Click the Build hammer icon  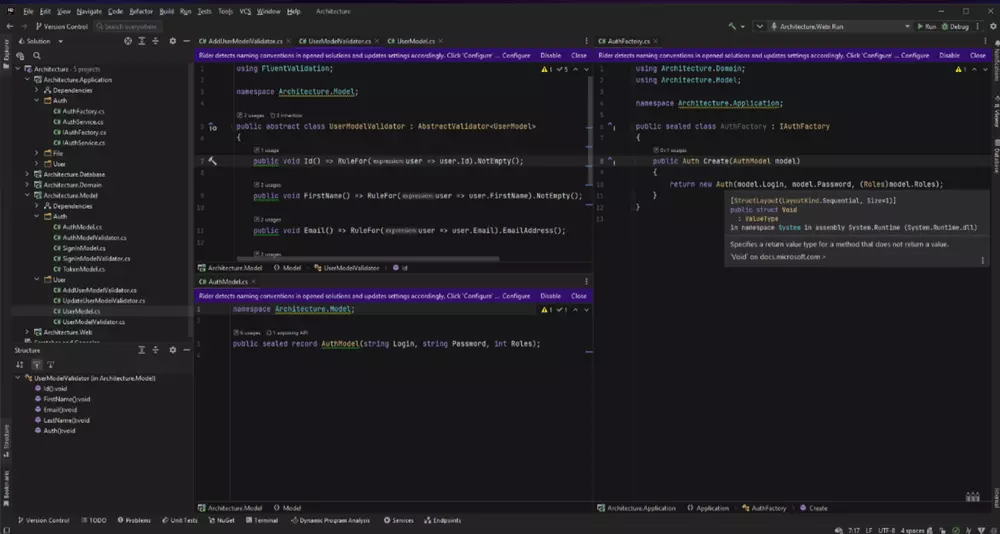pos(732,27)
